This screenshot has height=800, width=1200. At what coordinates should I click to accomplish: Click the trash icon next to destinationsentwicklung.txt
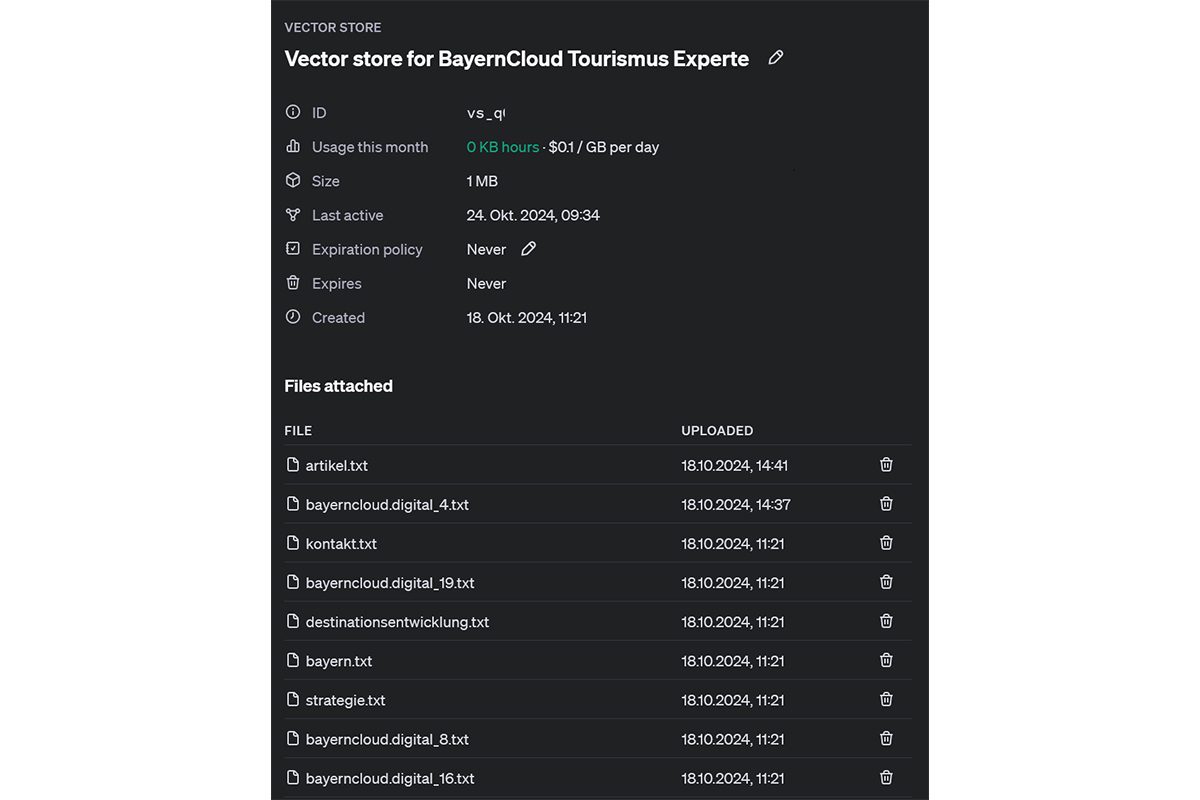point(886,621)
